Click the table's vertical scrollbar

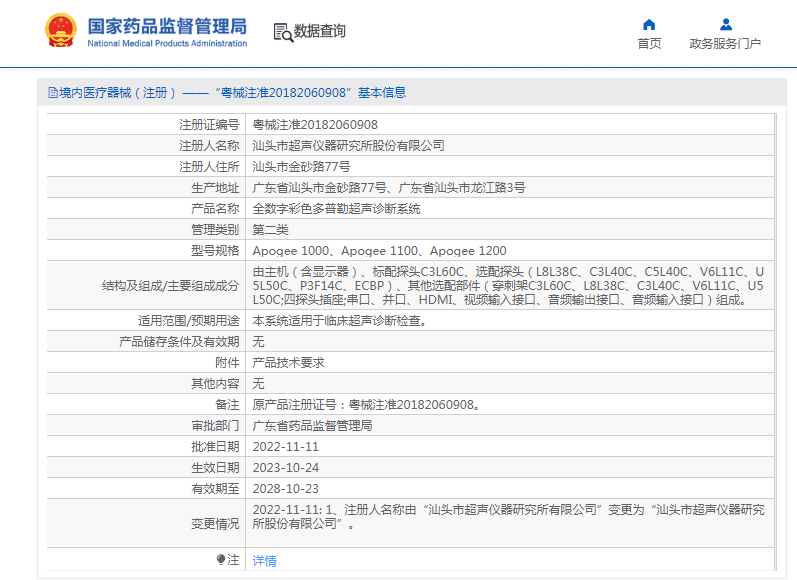(775, 342)
